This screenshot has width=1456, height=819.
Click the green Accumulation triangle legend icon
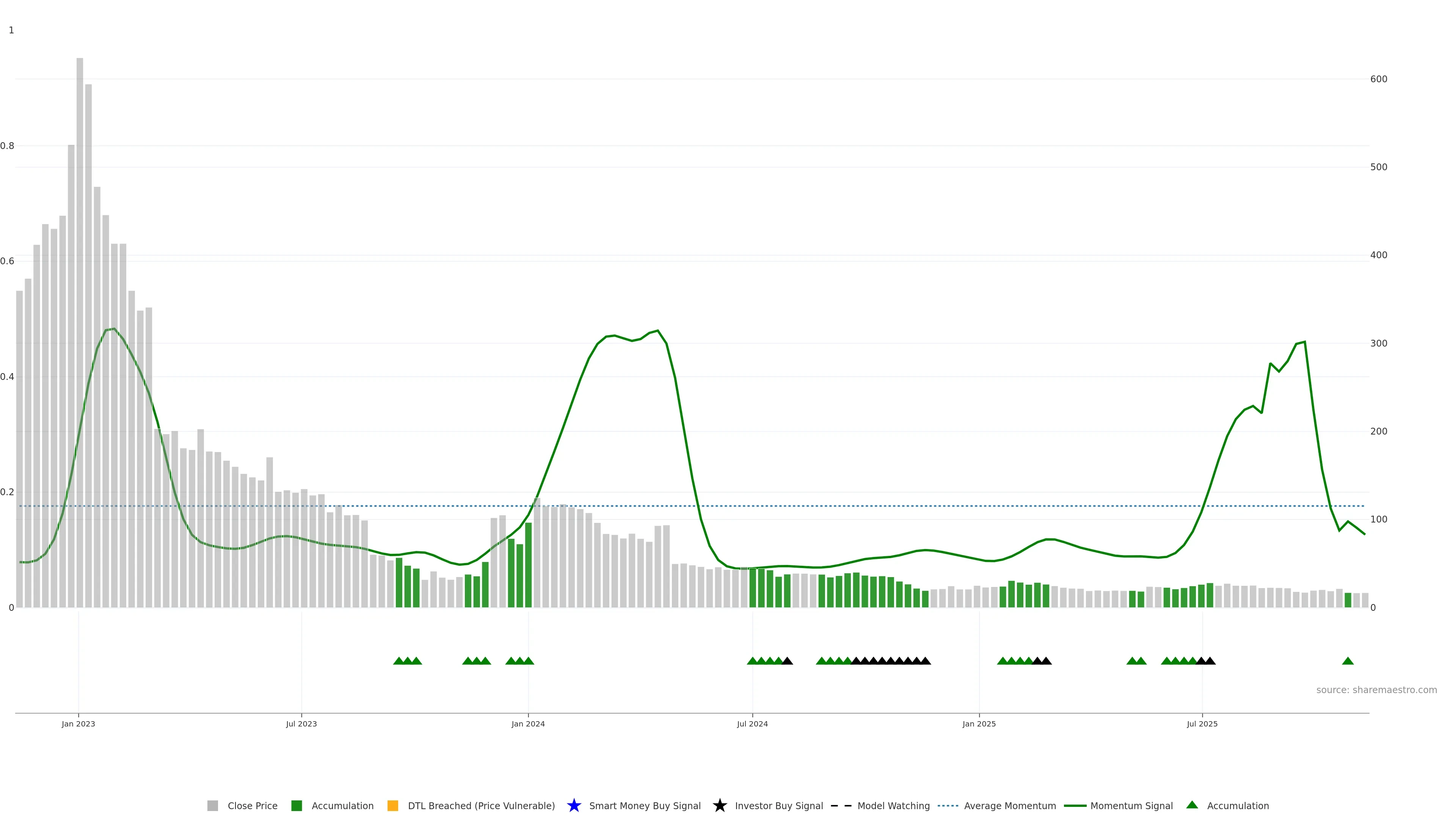click(1192, 805)
